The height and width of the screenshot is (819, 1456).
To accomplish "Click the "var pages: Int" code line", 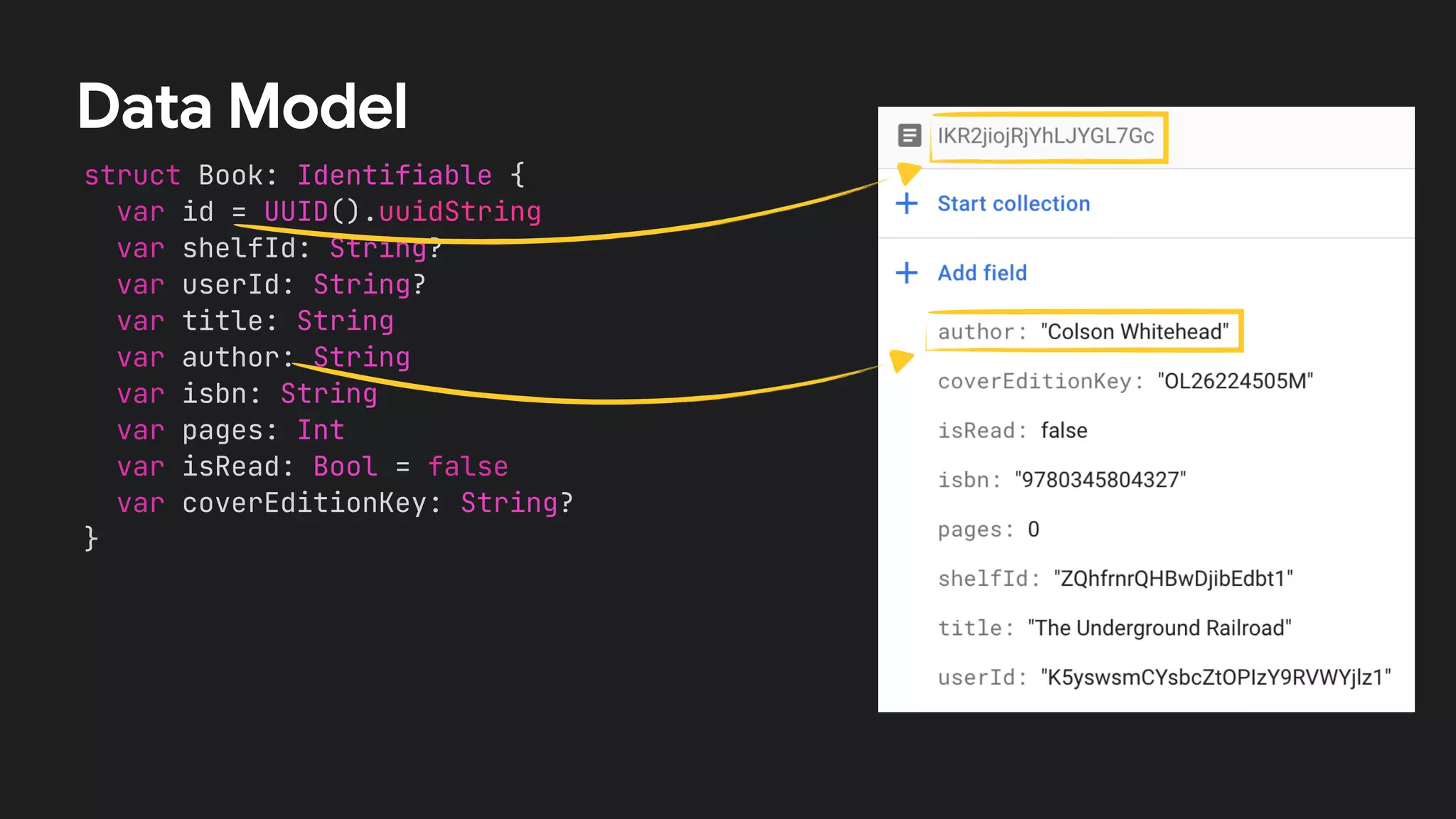I will tap(230, 430).
